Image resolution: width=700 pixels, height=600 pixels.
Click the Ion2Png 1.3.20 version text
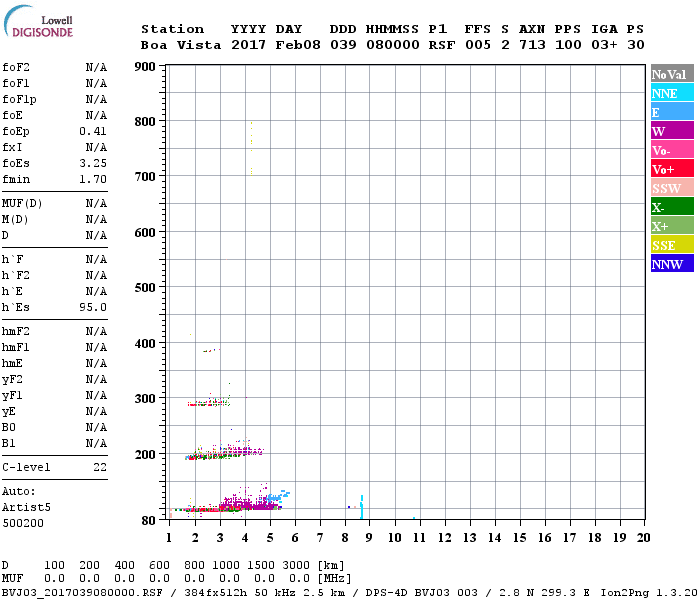pos(649,593)
